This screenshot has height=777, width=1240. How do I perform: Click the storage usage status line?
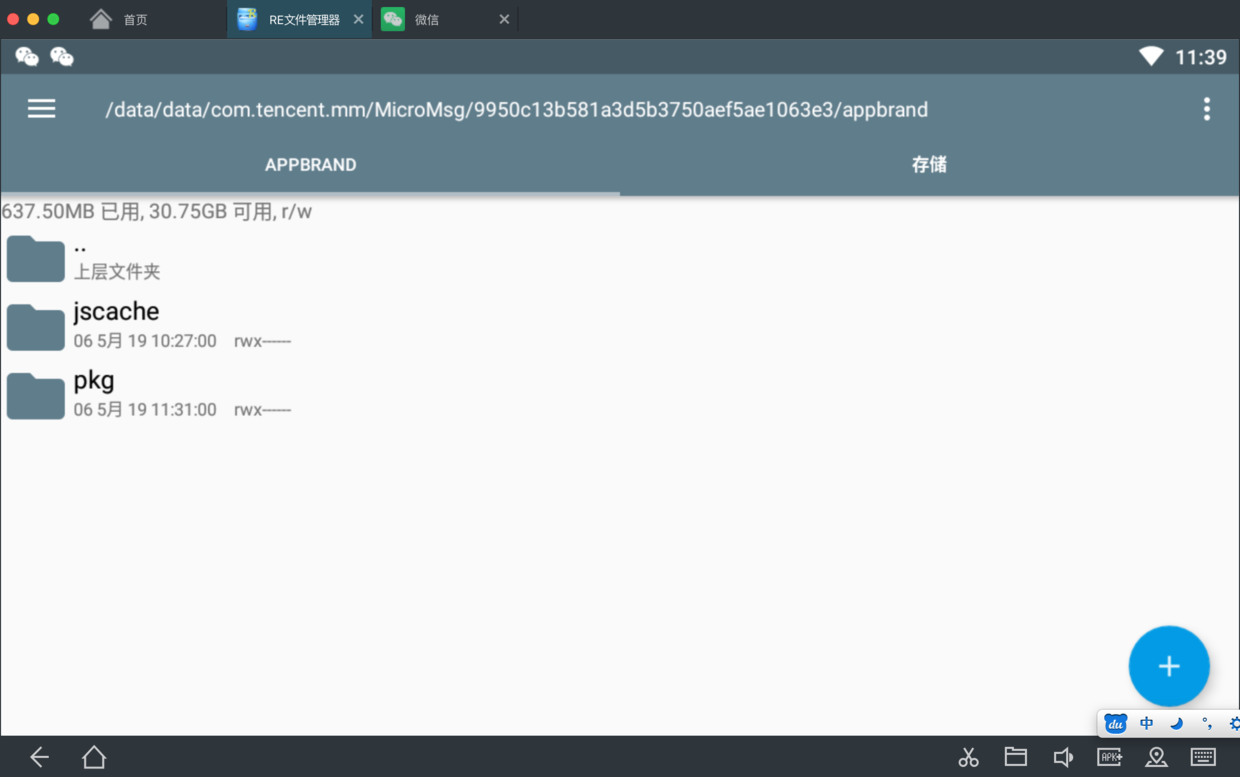[x=157, y=211]
